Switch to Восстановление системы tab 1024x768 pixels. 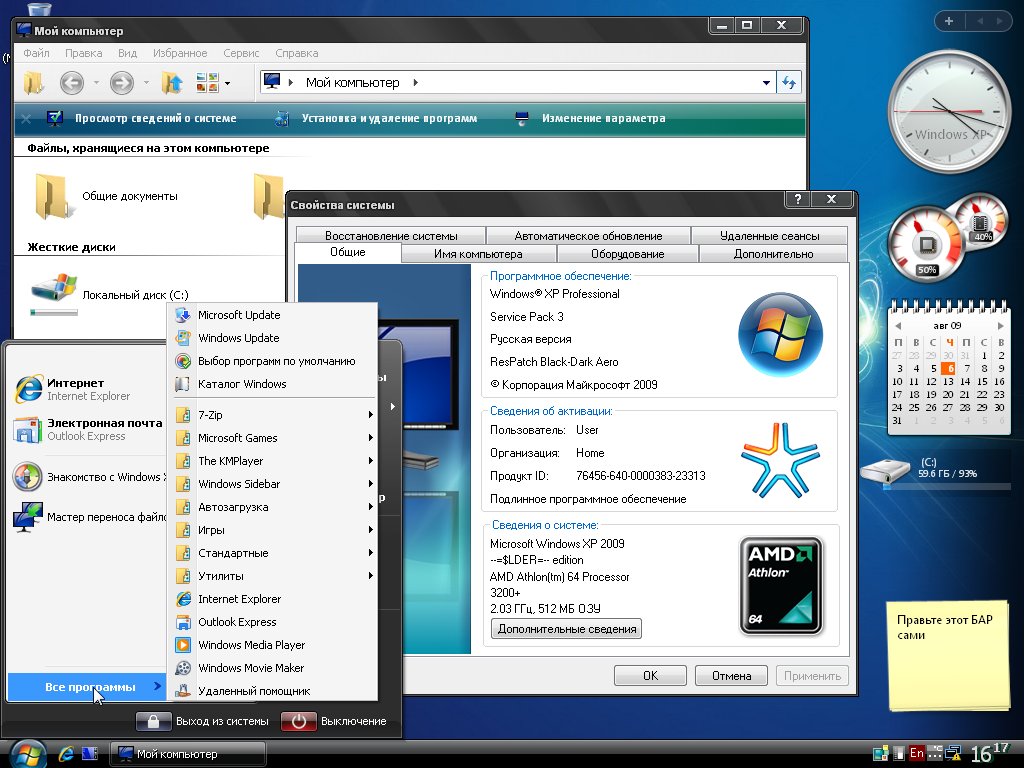coord(391,236)
